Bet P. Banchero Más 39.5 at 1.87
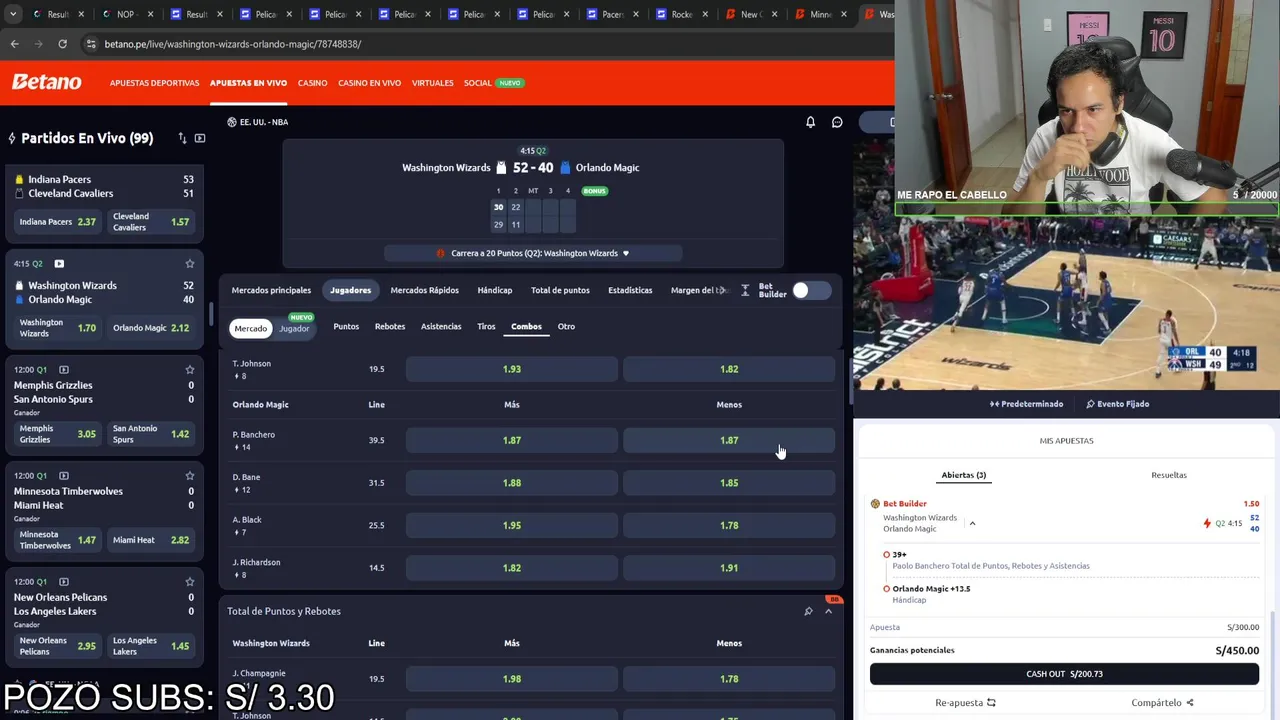Screen dimensions: 1280x720 point(512,440)
